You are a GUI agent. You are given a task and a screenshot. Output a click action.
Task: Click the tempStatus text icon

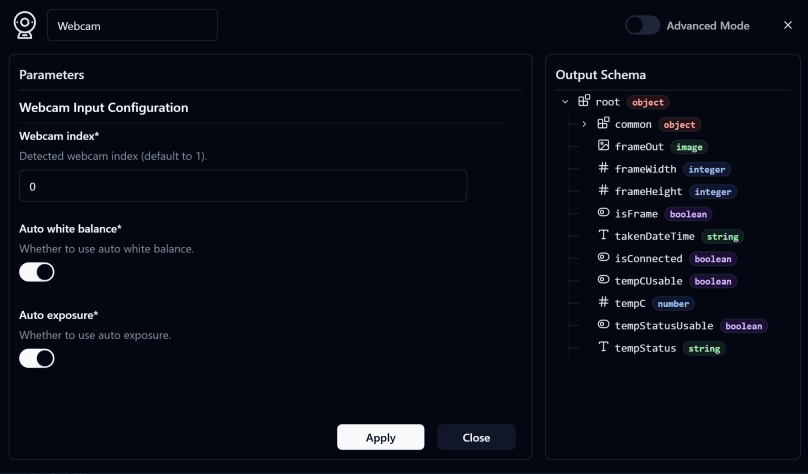603,347
